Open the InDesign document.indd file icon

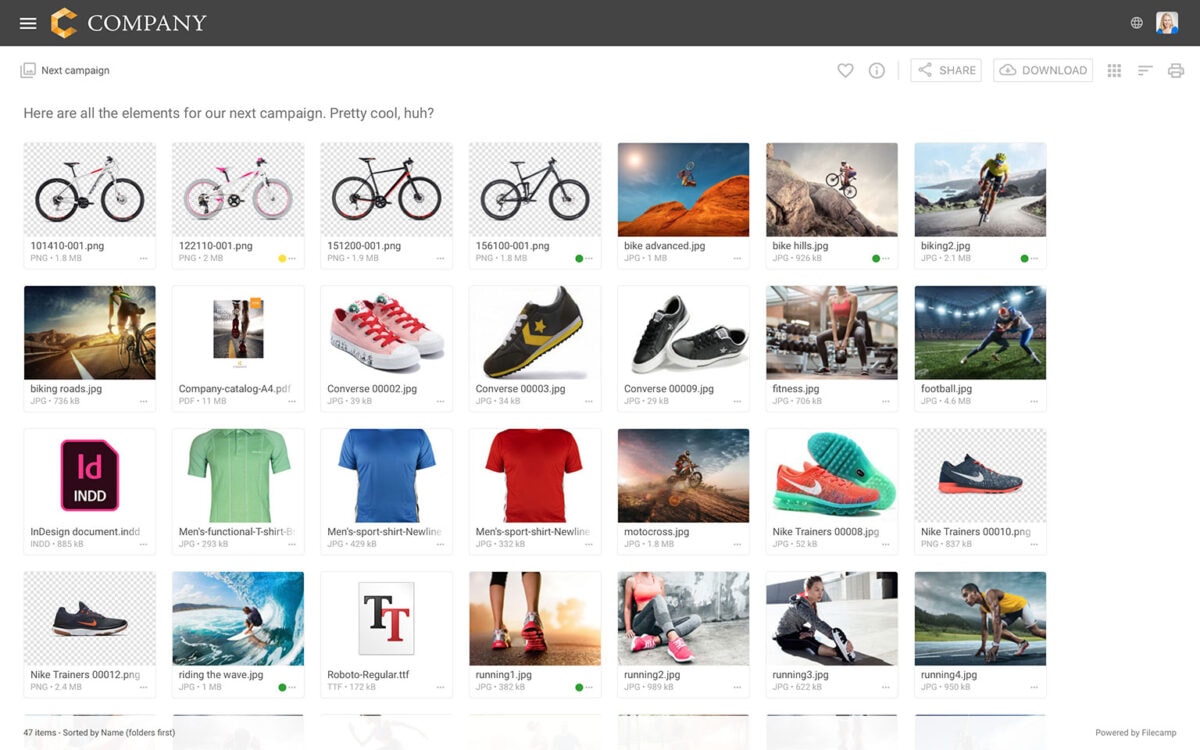pos(89,476)
